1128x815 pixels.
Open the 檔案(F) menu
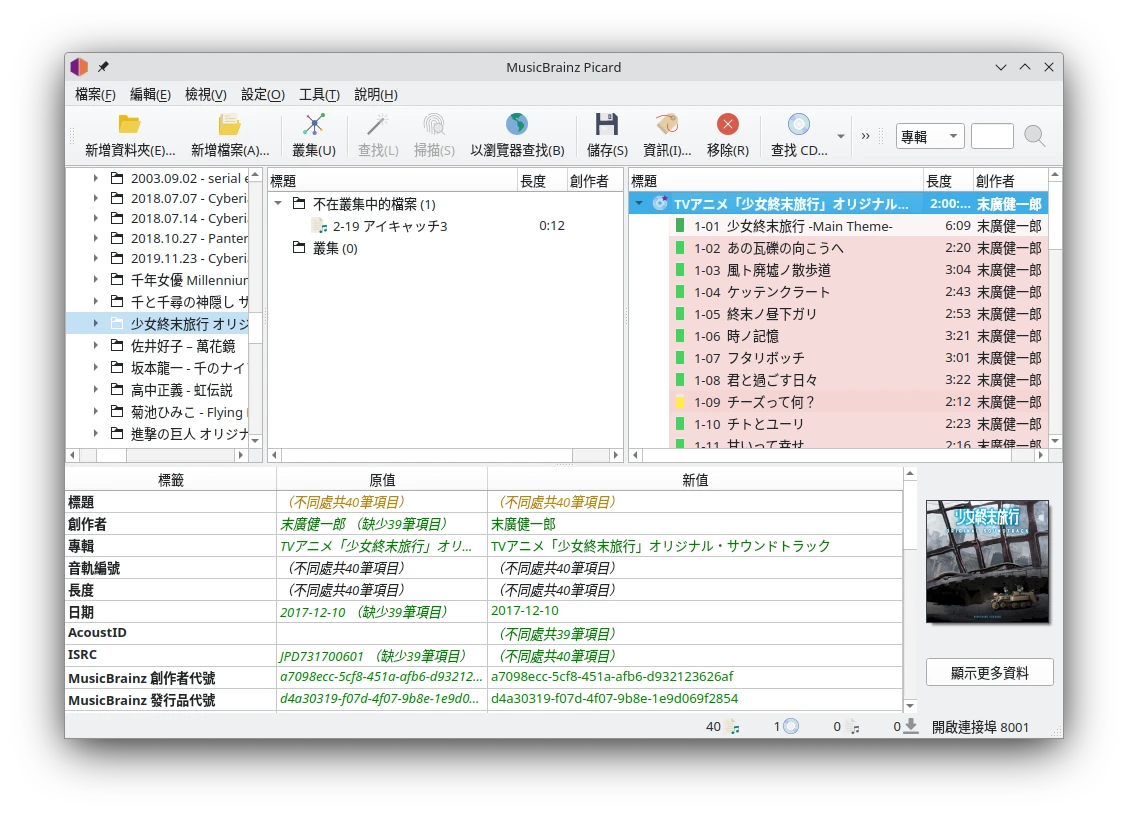pyautogui.click(x=95, y=94)
